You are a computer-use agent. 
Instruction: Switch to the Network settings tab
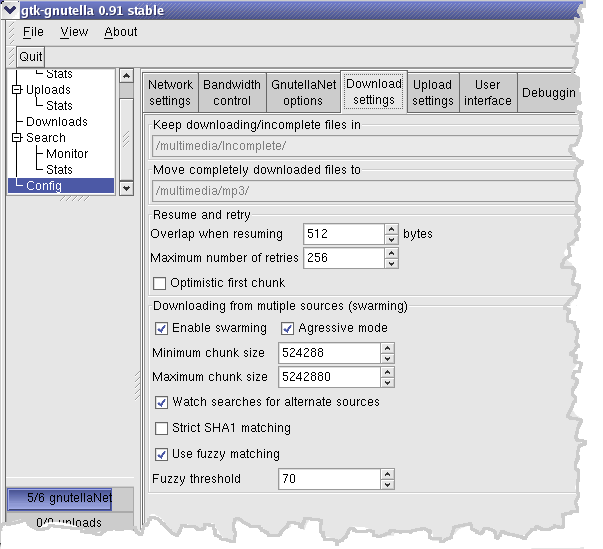pyautogui.click(x=170, y=93)
